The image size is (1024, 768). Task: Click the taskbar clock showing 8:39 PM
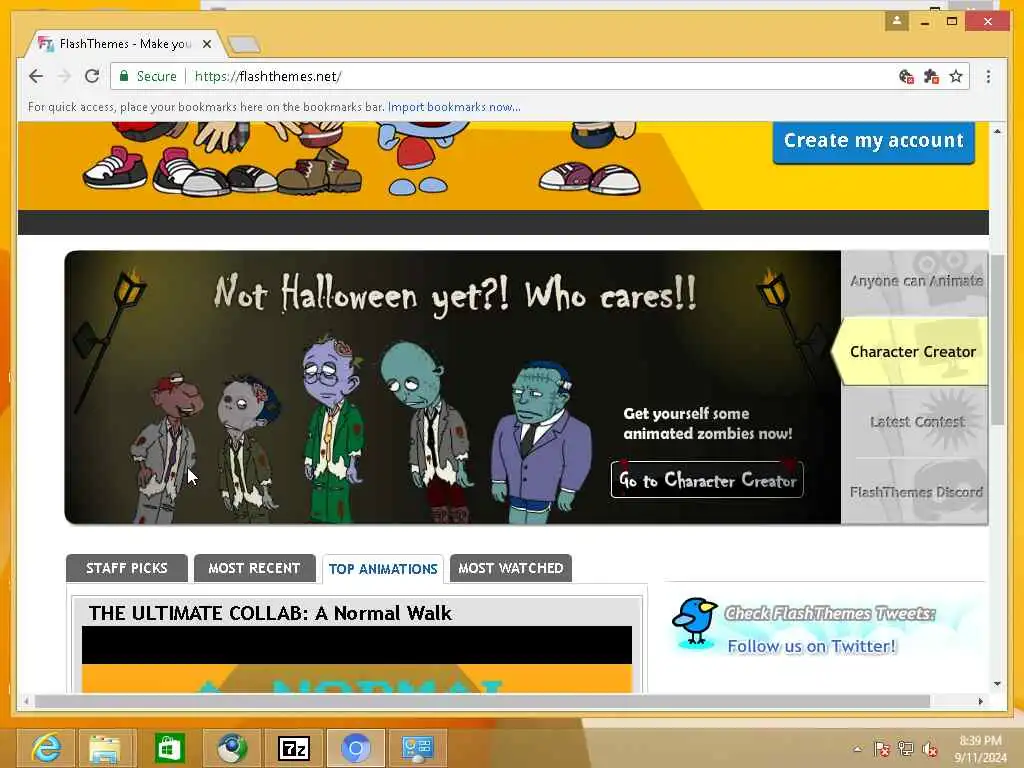point(980,749)
